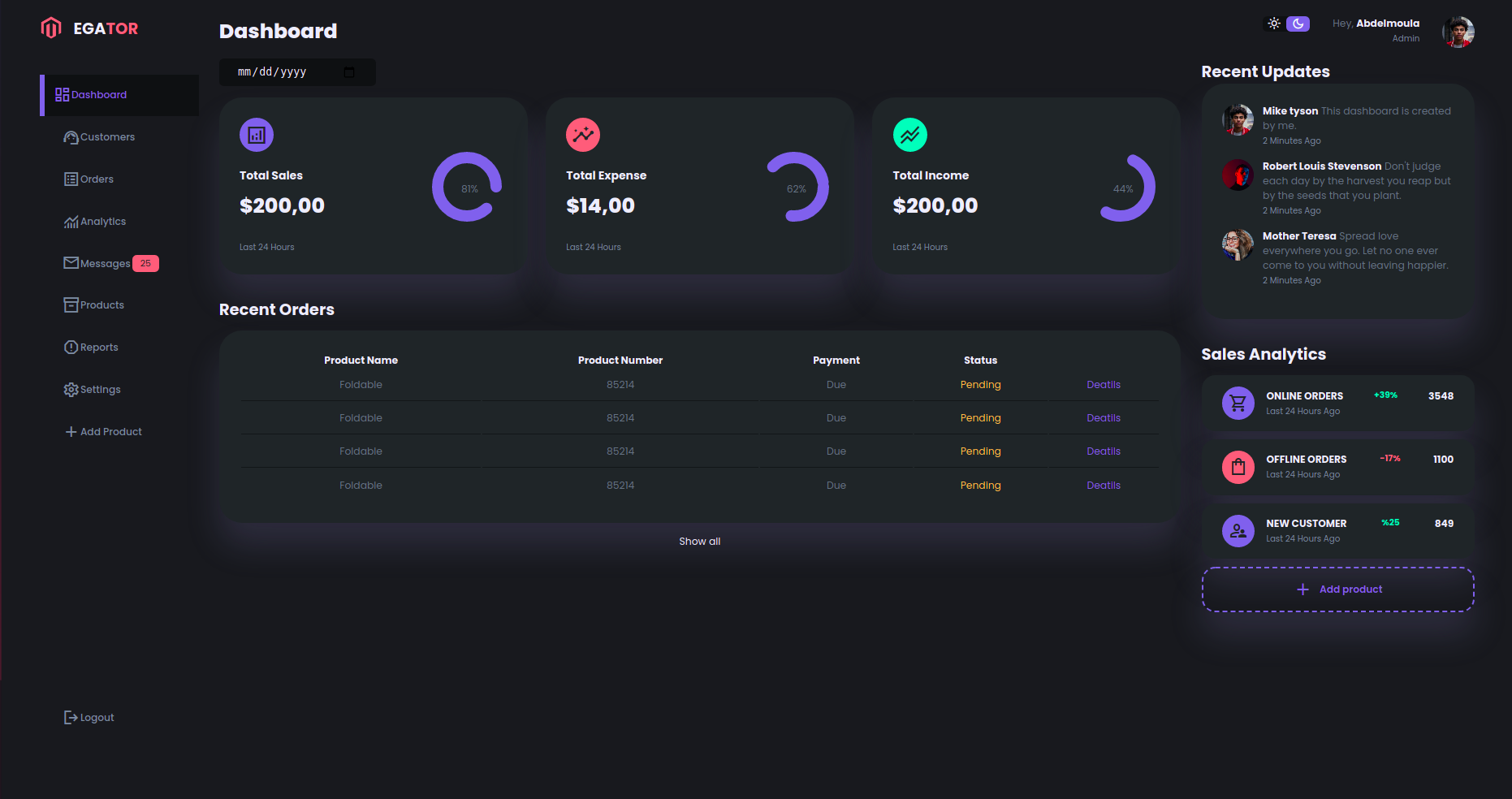1512x799 pixels.
Task: Click Show all under Recent Orders
Action: pyautogui.click(x=699, y=541)
